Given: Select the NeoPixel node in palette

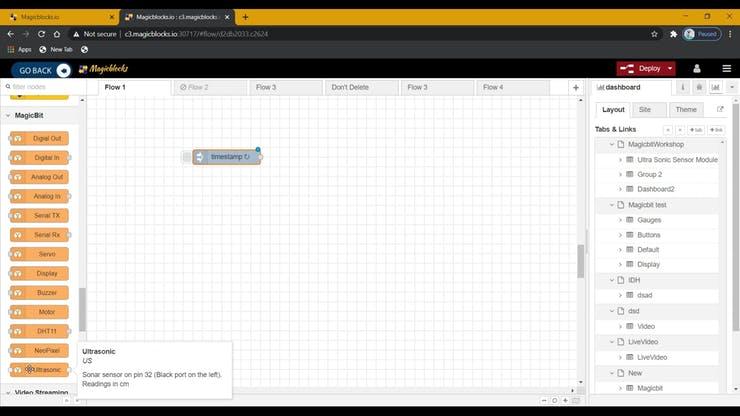Looking at the screenshot, I should point(40,351).
